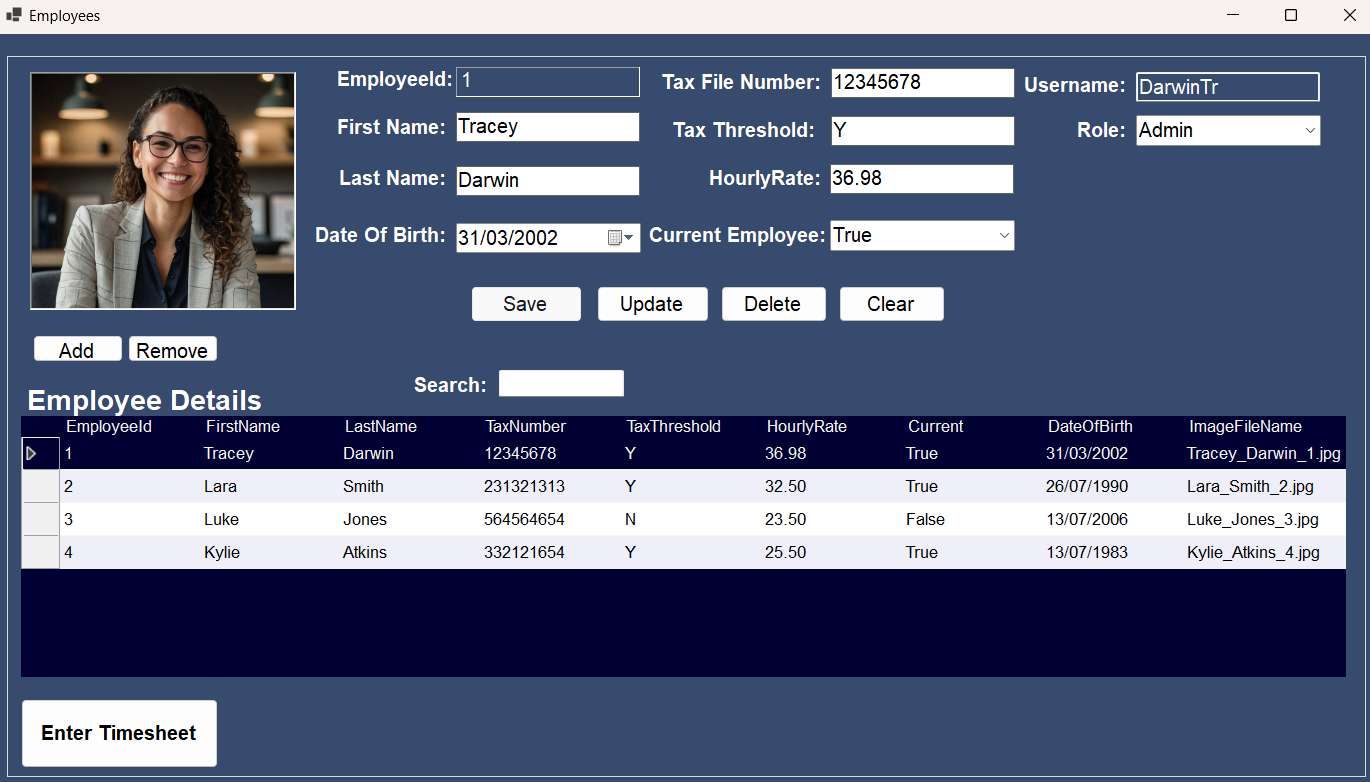
Task: Select row header arrow for employee 1
Action: click(x=40, y=454)
